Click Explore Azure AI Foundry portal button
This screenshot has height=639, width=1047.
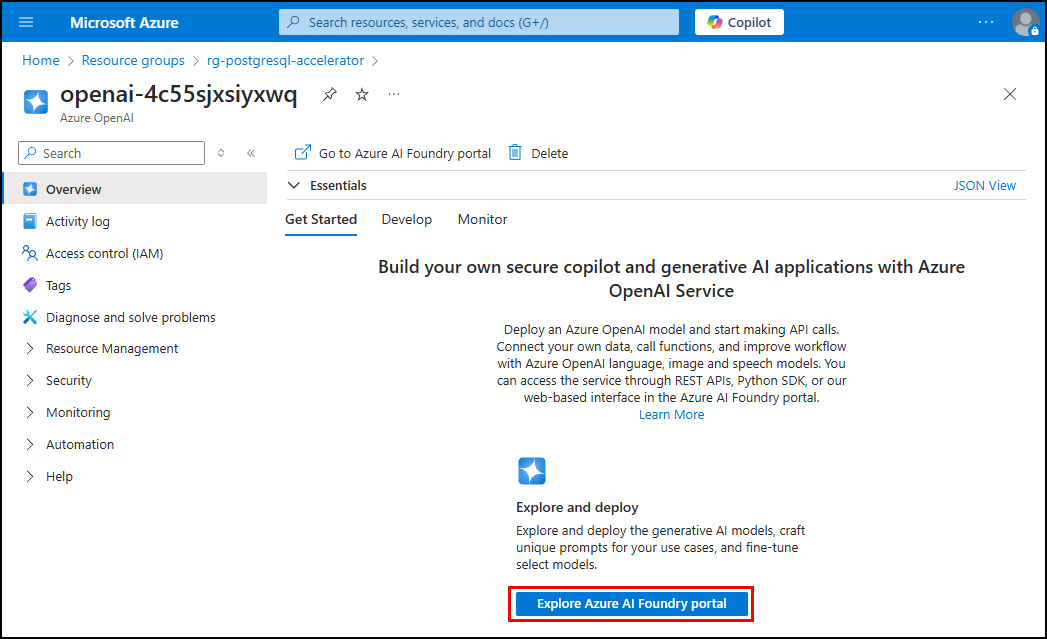click(631, 604)
